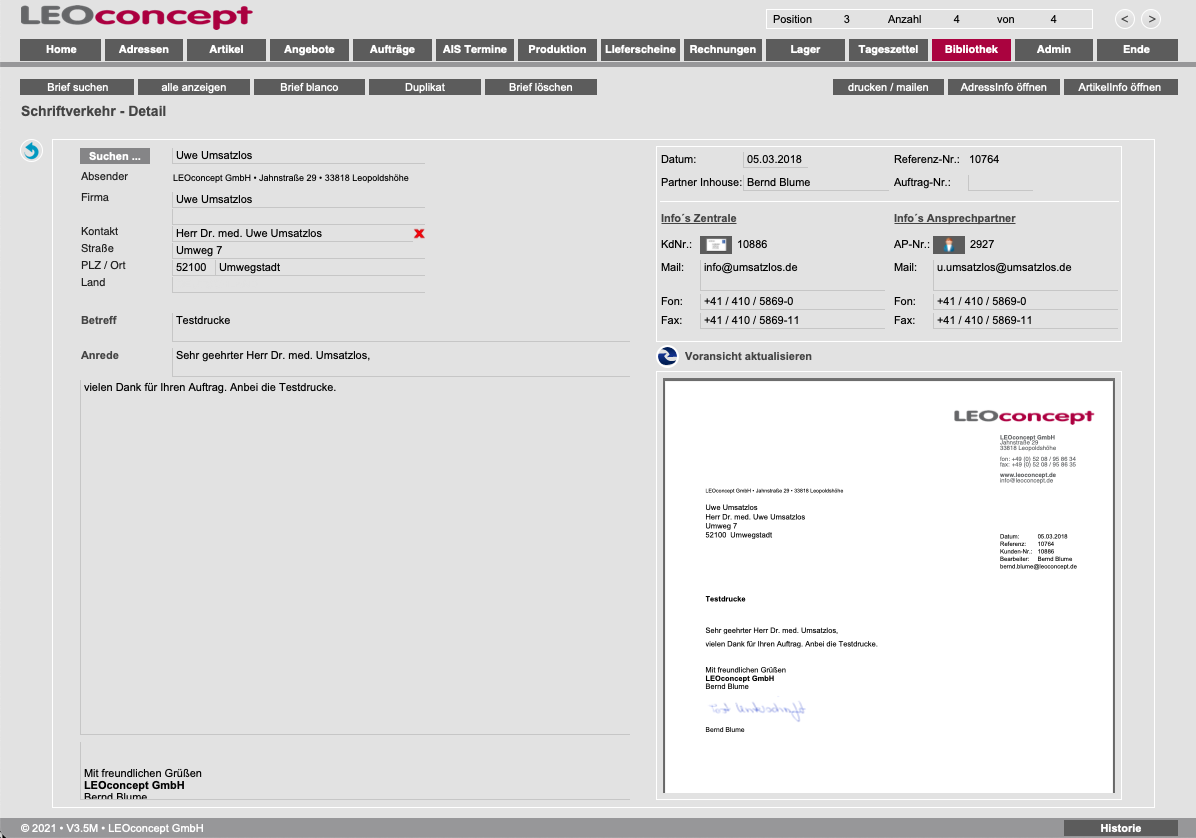Viewport: 1196px width, 838px height.
Task: Click the Anrede salutation field
Action: (x=401, y=361)
